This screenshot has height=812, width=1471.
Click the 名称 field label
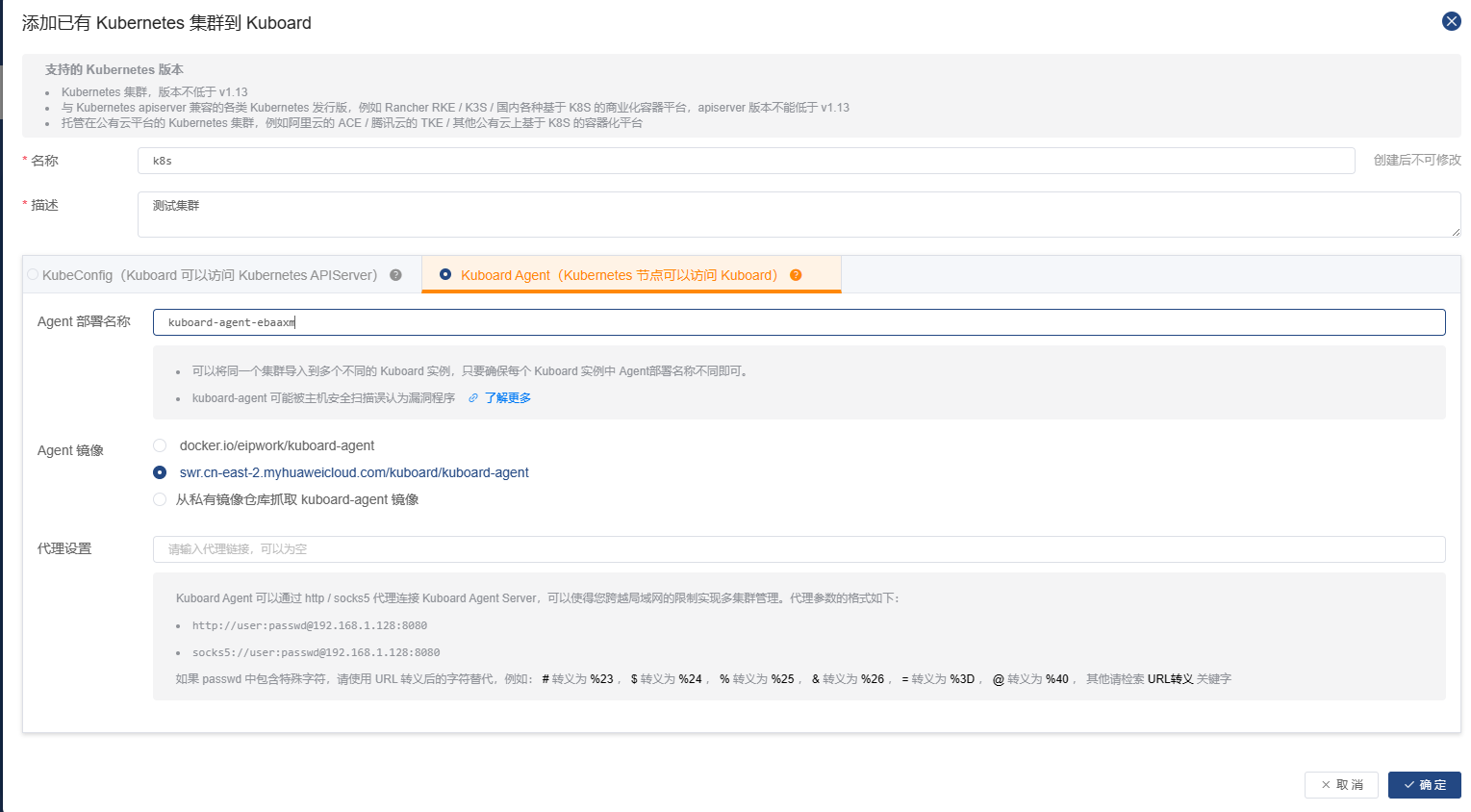tap(44, 161)
